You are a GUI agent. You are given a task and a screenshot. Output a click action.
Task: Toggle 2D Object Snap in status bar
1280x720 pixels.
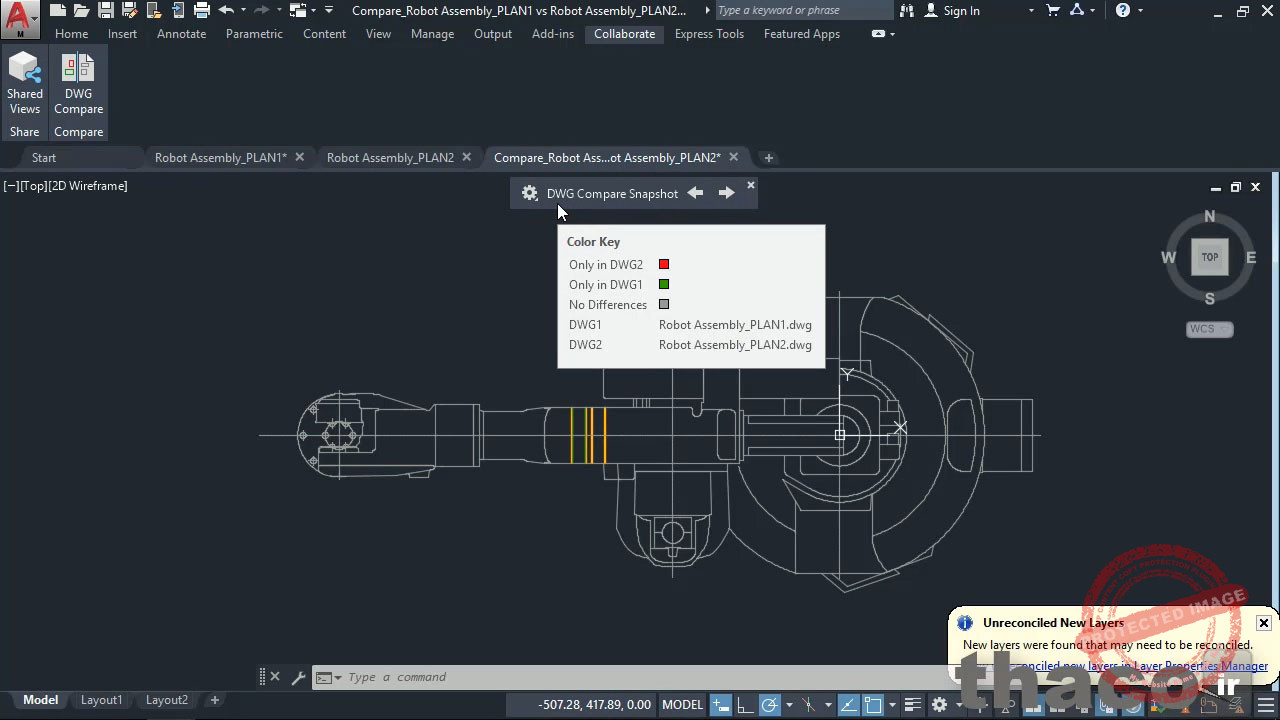[x=873, y=705]
